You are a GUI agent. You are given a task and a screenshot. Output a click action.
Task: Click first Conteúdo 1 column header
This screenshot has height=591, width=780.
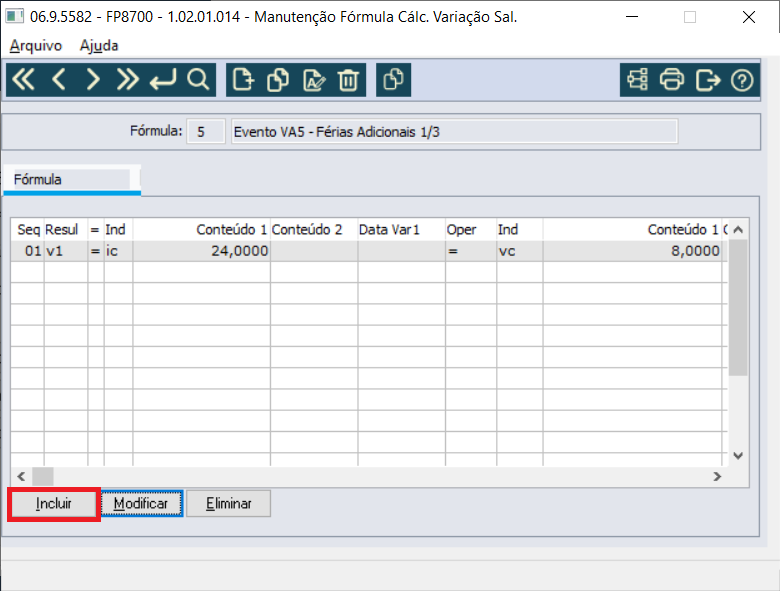pyautogui.click(x=201, y=230)
